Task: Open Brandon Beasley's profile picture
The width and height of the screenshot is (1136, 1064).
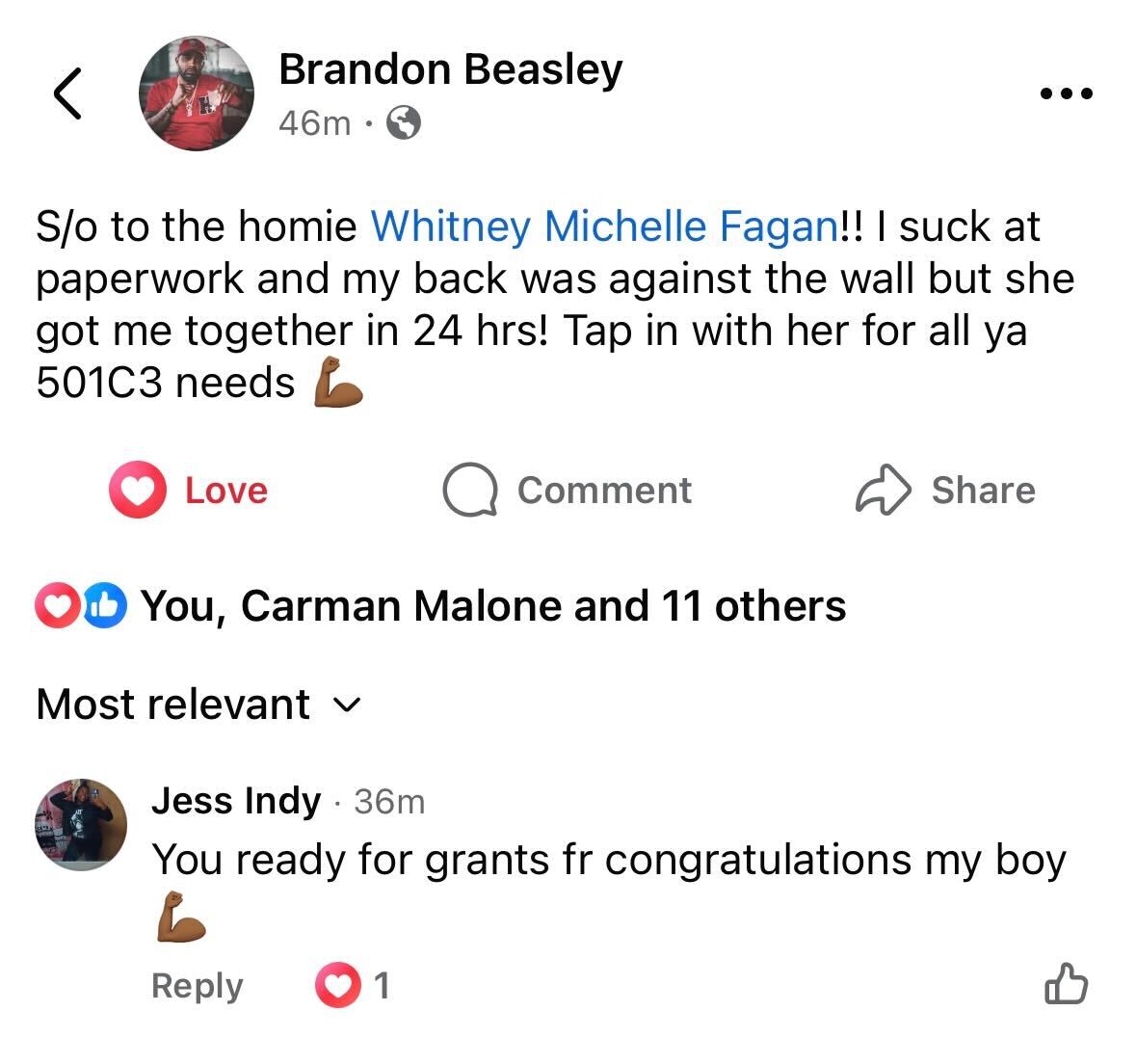Action: [x=197, y=94]
